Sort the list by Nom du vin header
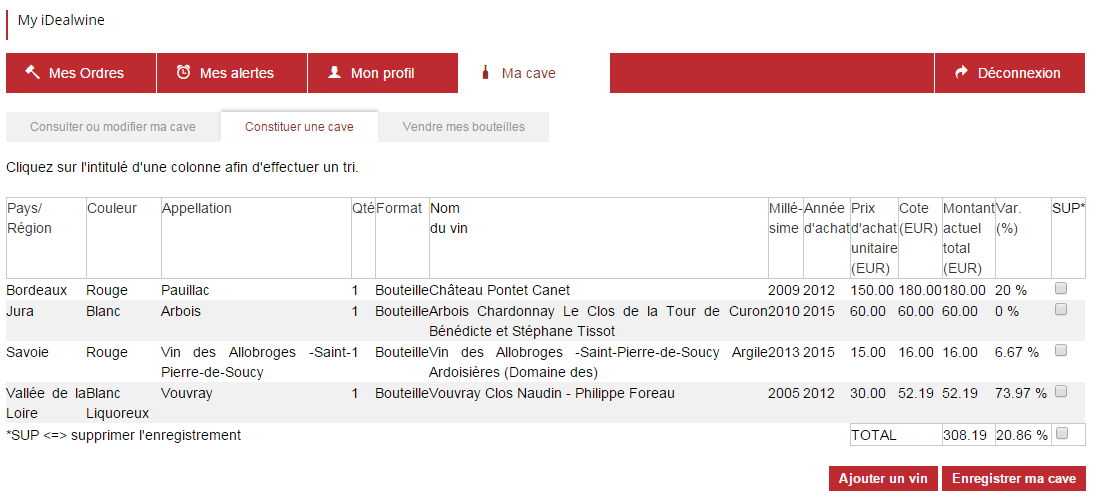Viewport: 1099px width, 504px height. [x=449, y=218]
